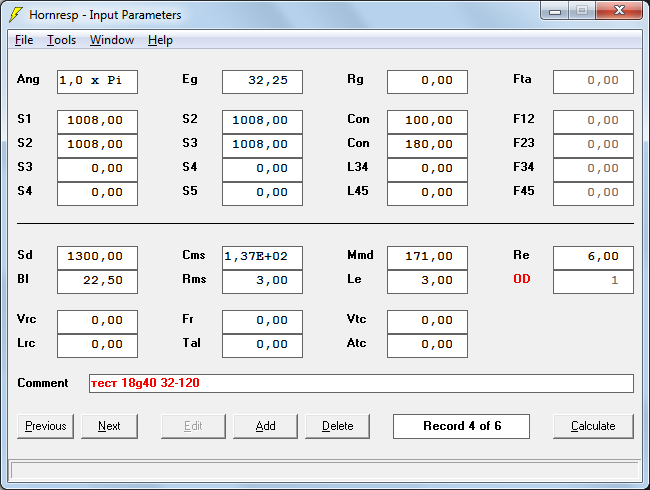Screen dimensions: 650x490
Task: Click the Calculate button
Action: click(x=593, y=426)
